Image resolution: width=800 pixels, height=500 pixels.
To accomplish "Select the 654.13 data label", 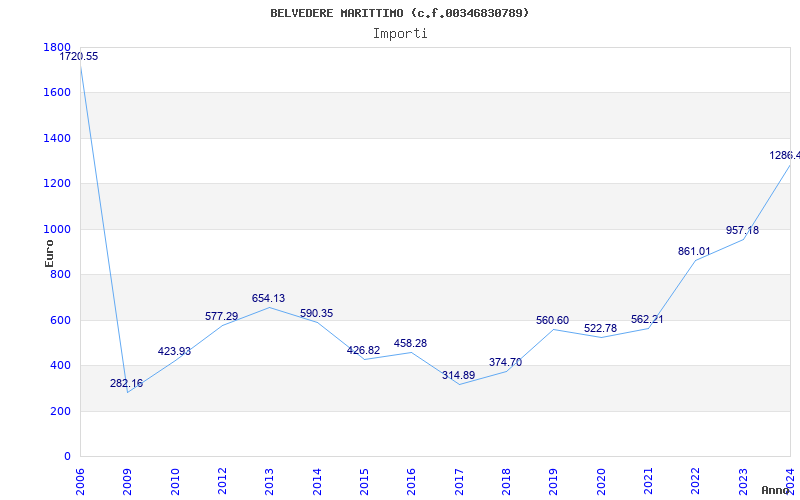I will point(268,298).
